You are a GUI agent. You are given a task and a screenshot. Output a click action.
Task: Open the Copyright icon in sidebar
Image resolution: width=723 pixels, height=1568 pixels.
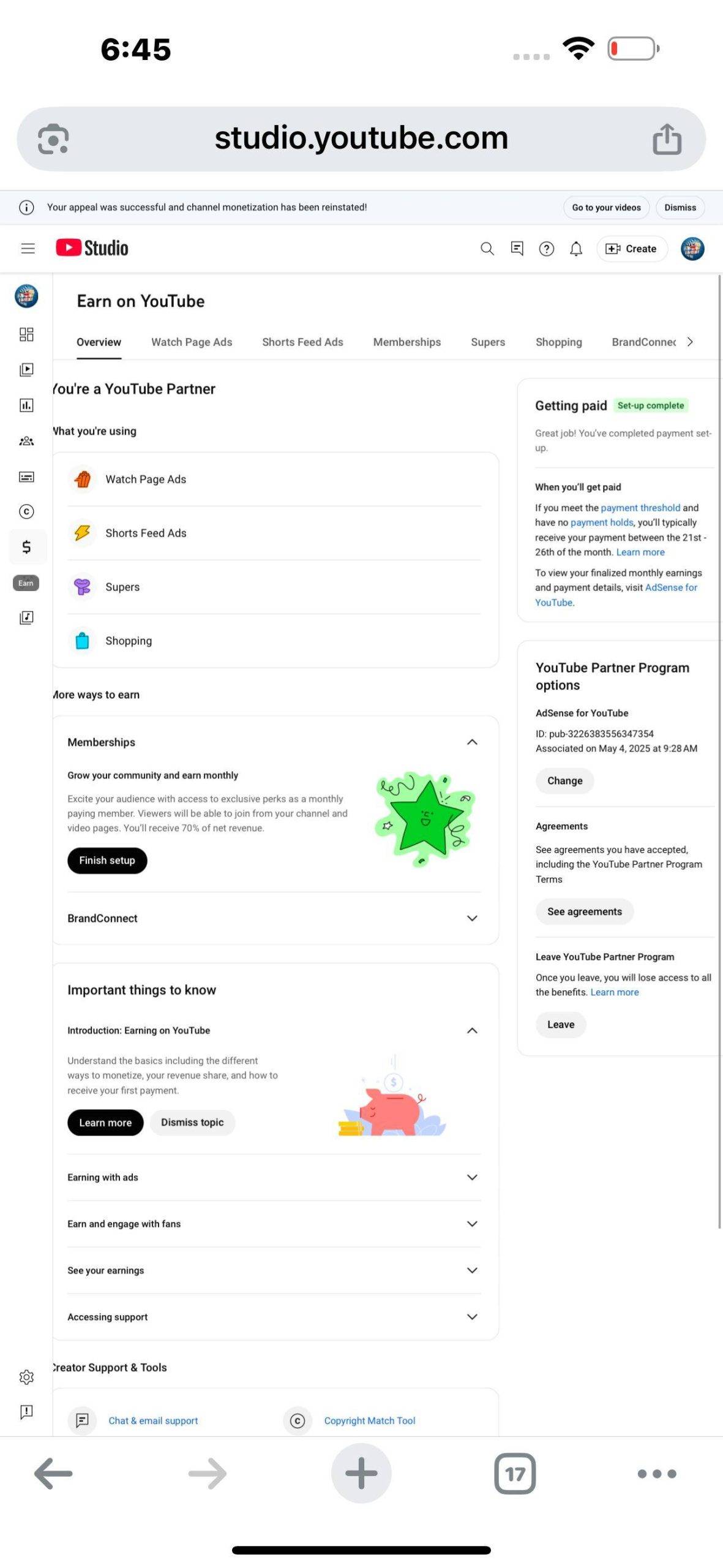[x=26, y=511]
